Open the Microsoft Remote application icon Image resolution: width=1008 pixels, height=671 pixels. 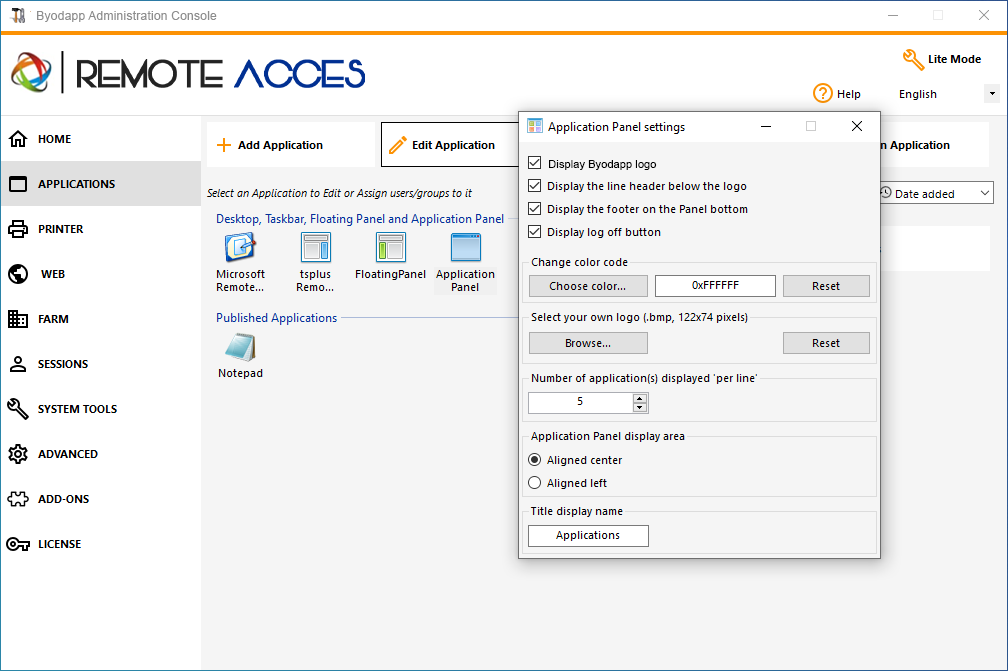pos(240,248)
